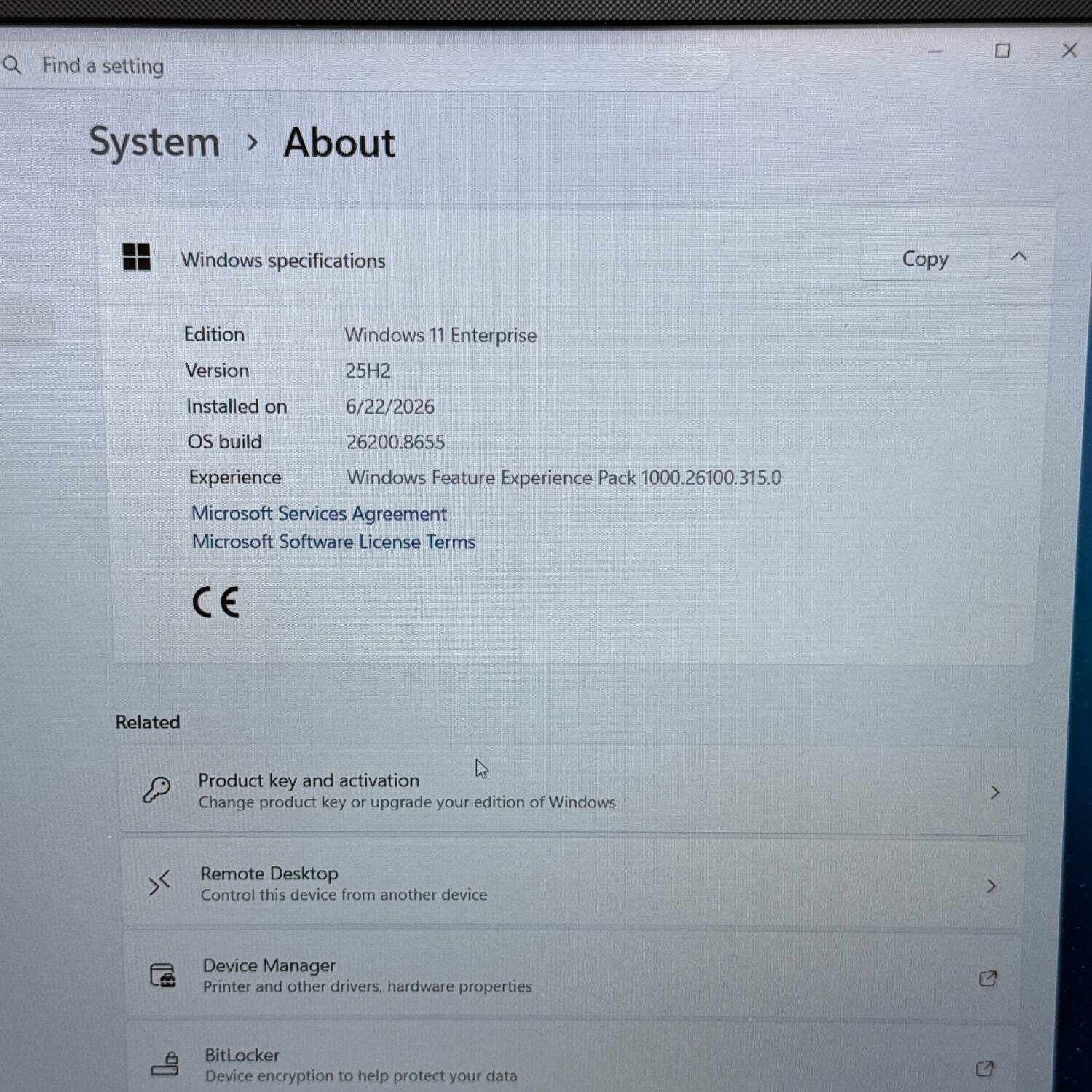The image size is (1092, 1092).
Task: Open Device Manager
Action: 574,976
